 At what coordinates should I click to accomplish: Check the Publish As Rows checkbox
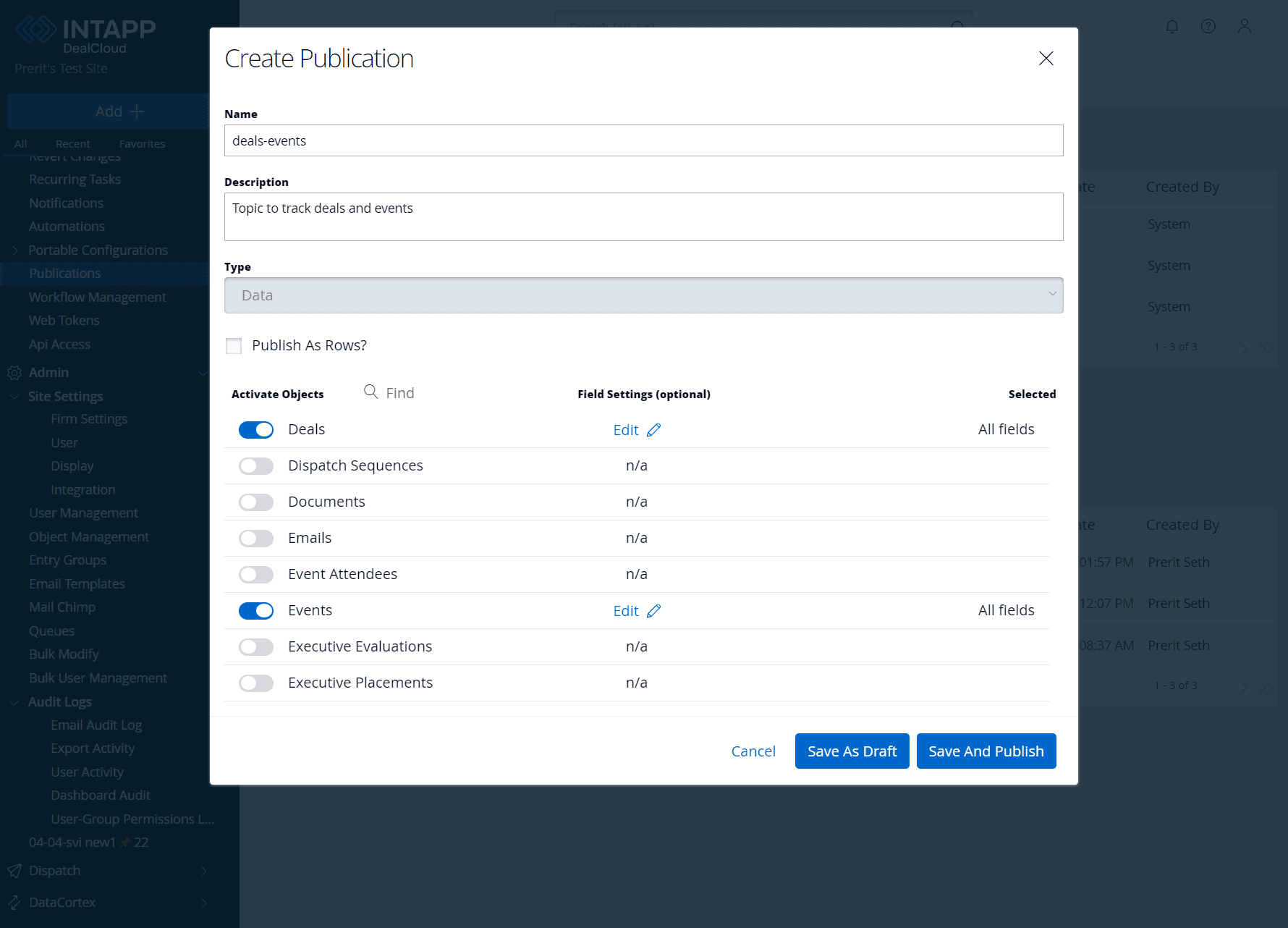click(234, 346)
